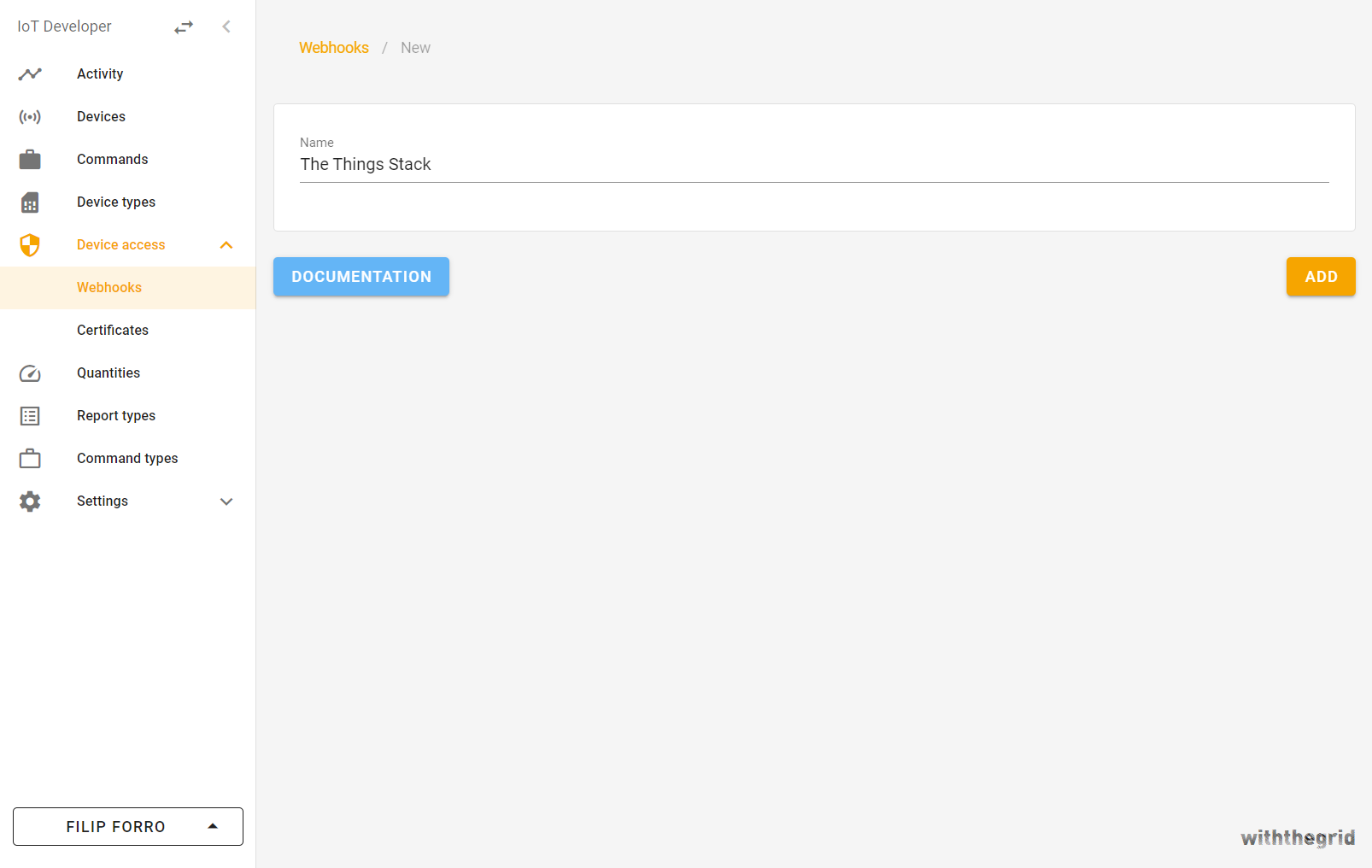Click the ADD button

(x=1320, y=277)
